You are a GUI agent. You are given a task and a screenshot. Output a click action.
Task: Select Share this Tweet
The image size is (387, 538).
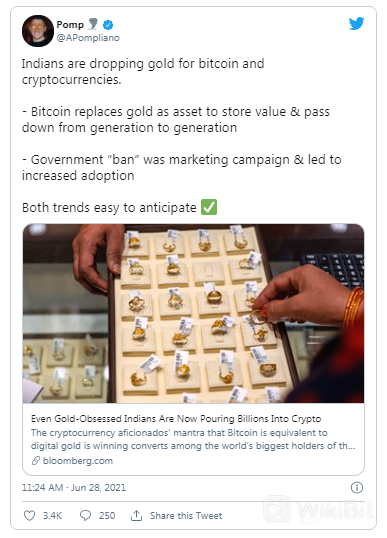tap(186, 516)
